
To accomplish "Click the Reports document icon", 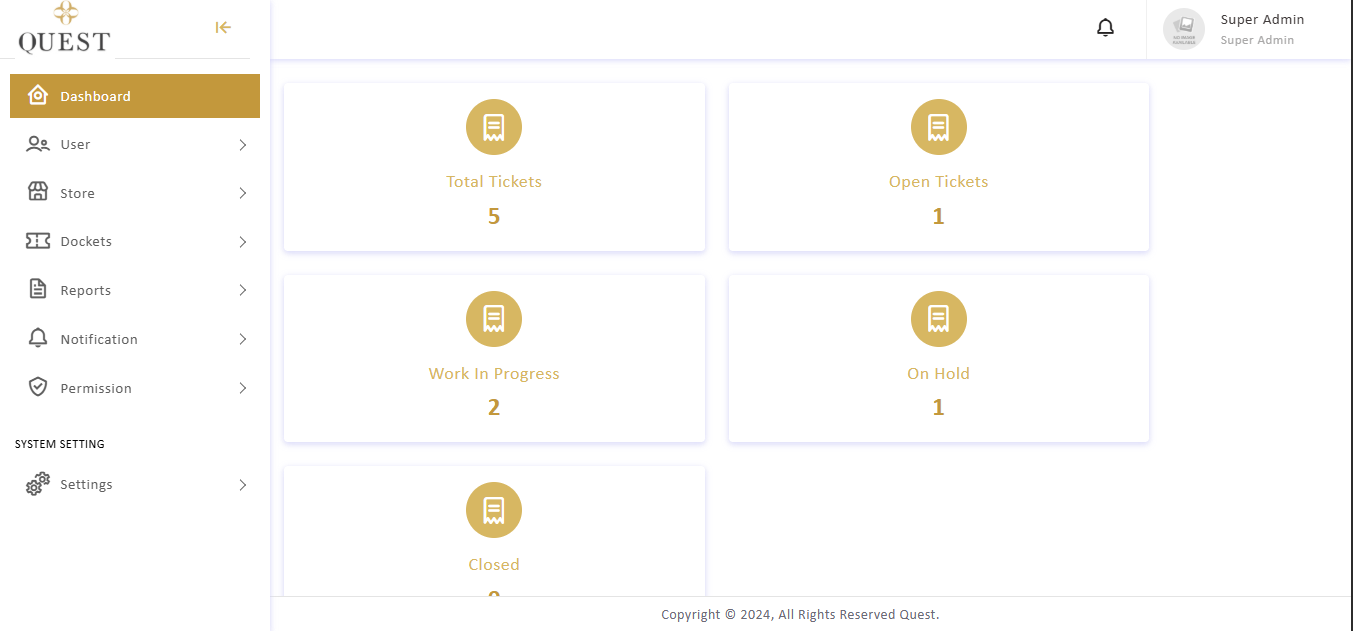I will point(38,290).
